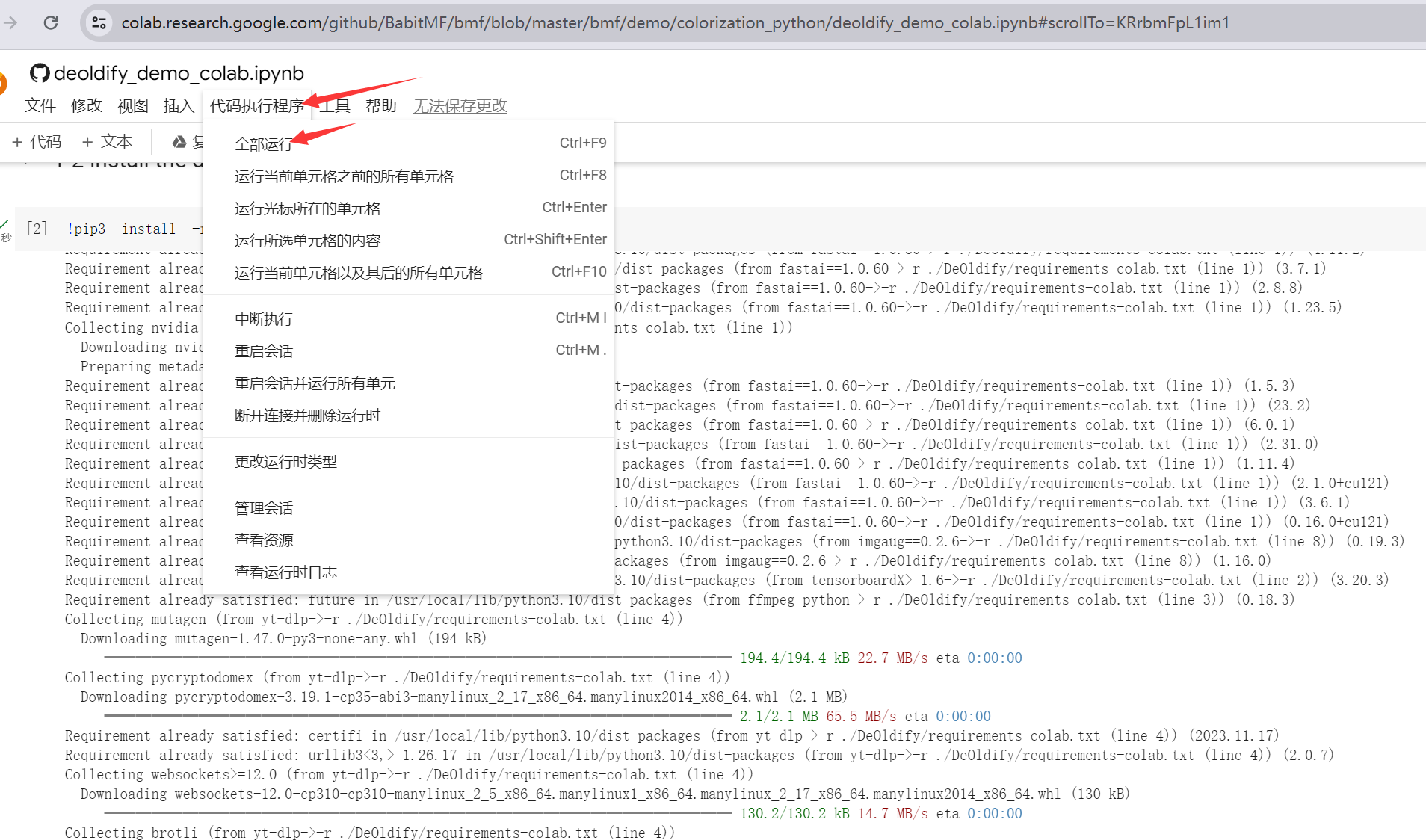Add a code cell with + 代码
This screenshot has height=840, width=1426.
click(37, 142)
